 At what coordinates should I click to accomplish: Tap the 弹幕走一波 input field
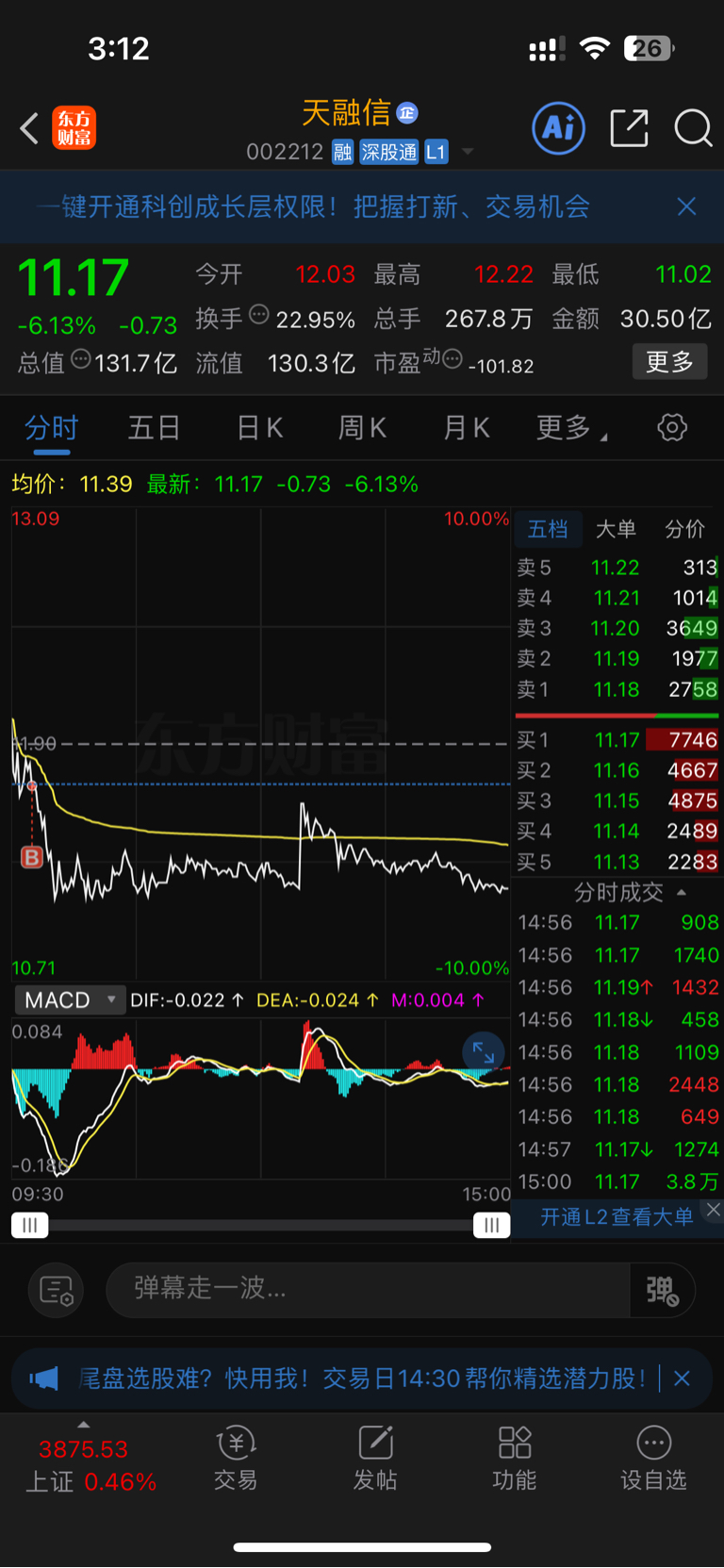click(368, 1289)
